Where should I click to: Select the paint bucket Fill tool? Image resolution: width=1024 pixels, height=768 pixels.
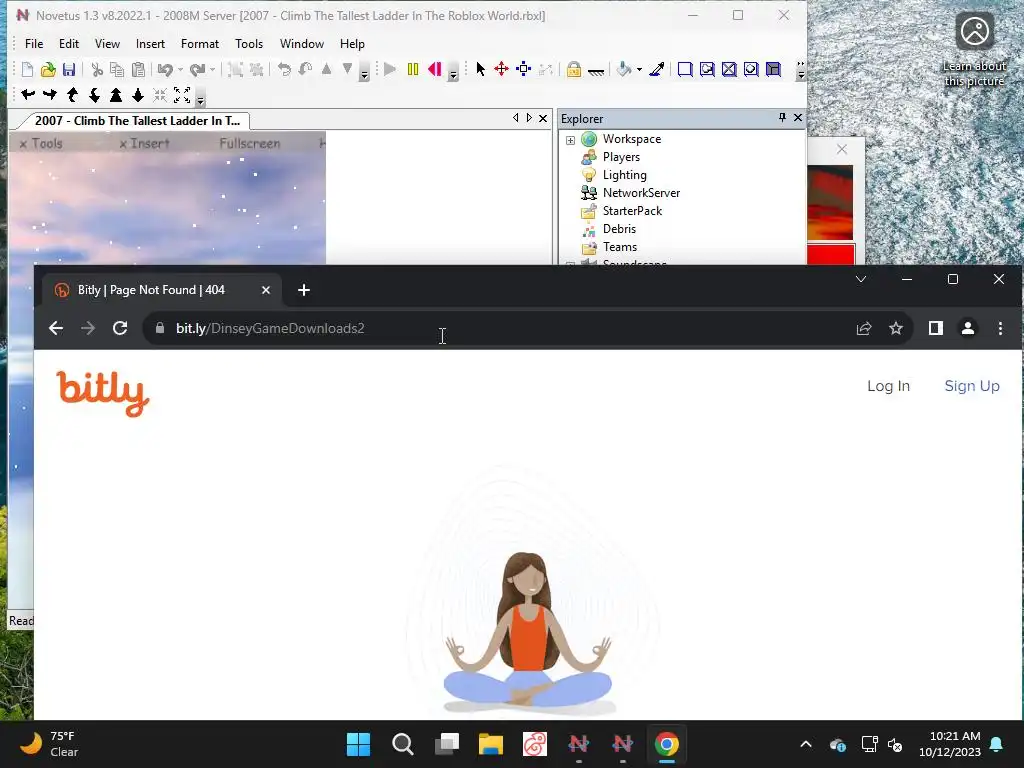[624, 69]
